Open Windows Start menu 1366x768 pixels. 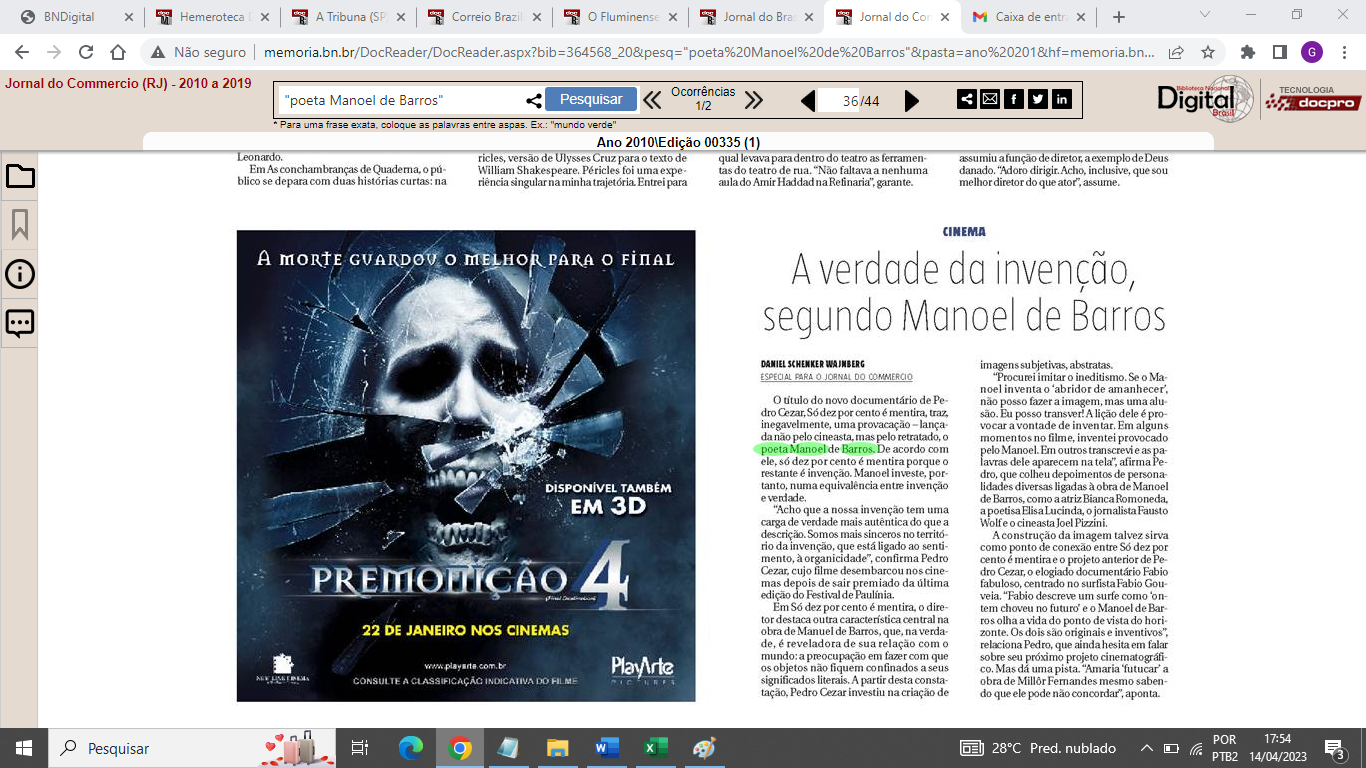(x=23, y=748)
